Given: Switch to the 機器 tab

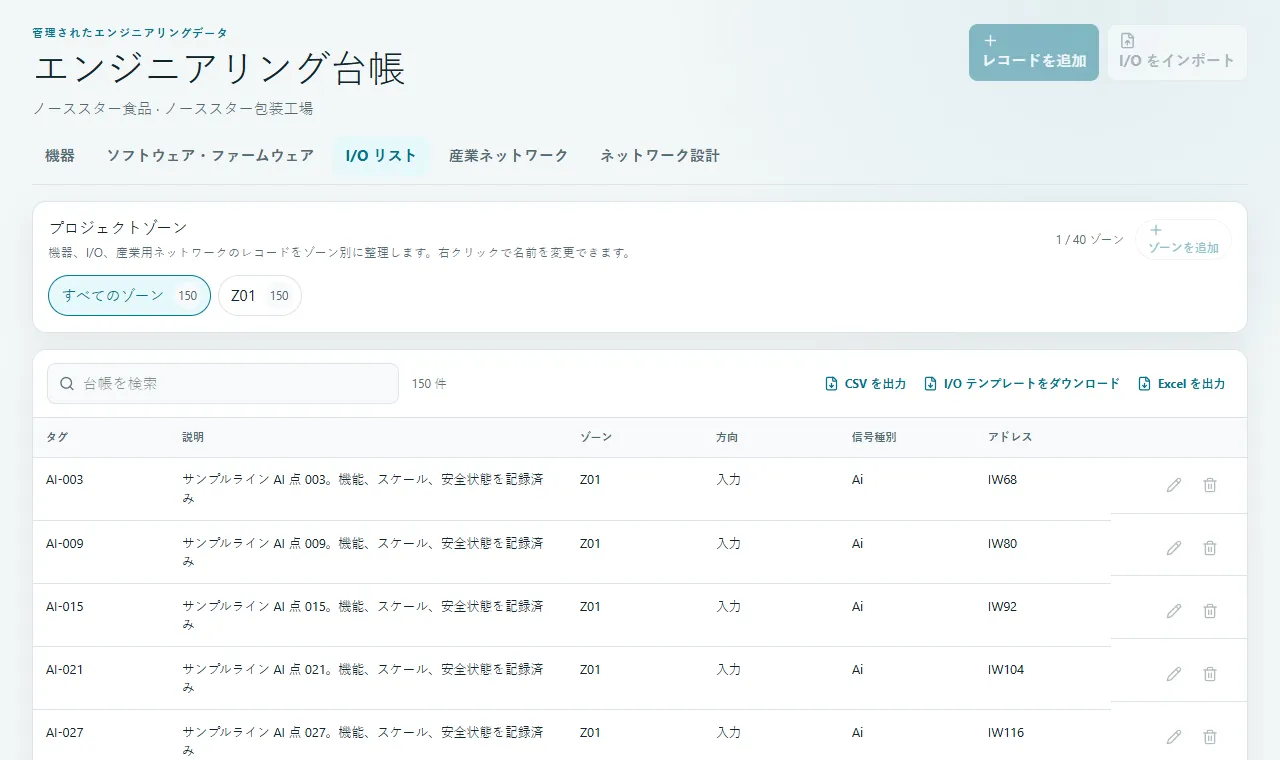Looking at the screenshot, I should point(60,156).
